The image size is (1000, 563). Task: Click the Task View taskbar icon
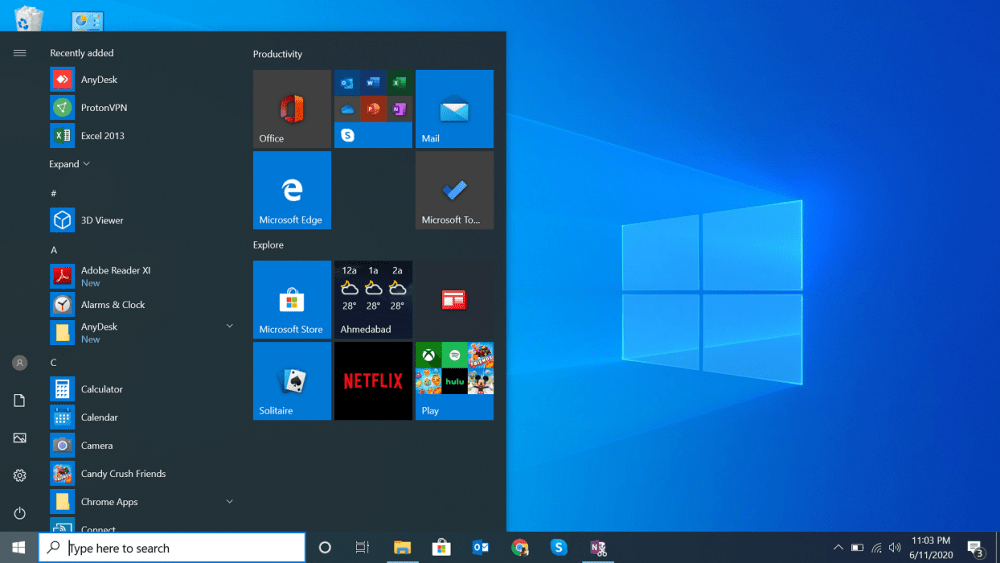click(x=362, y=548)
